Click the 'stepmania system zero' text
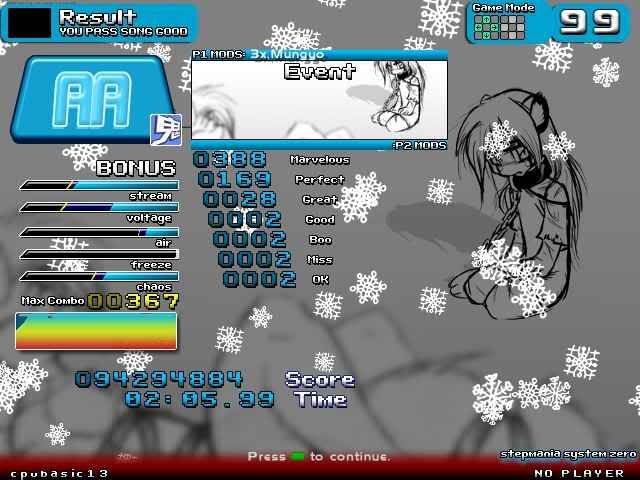 click(x=568, y=454)
